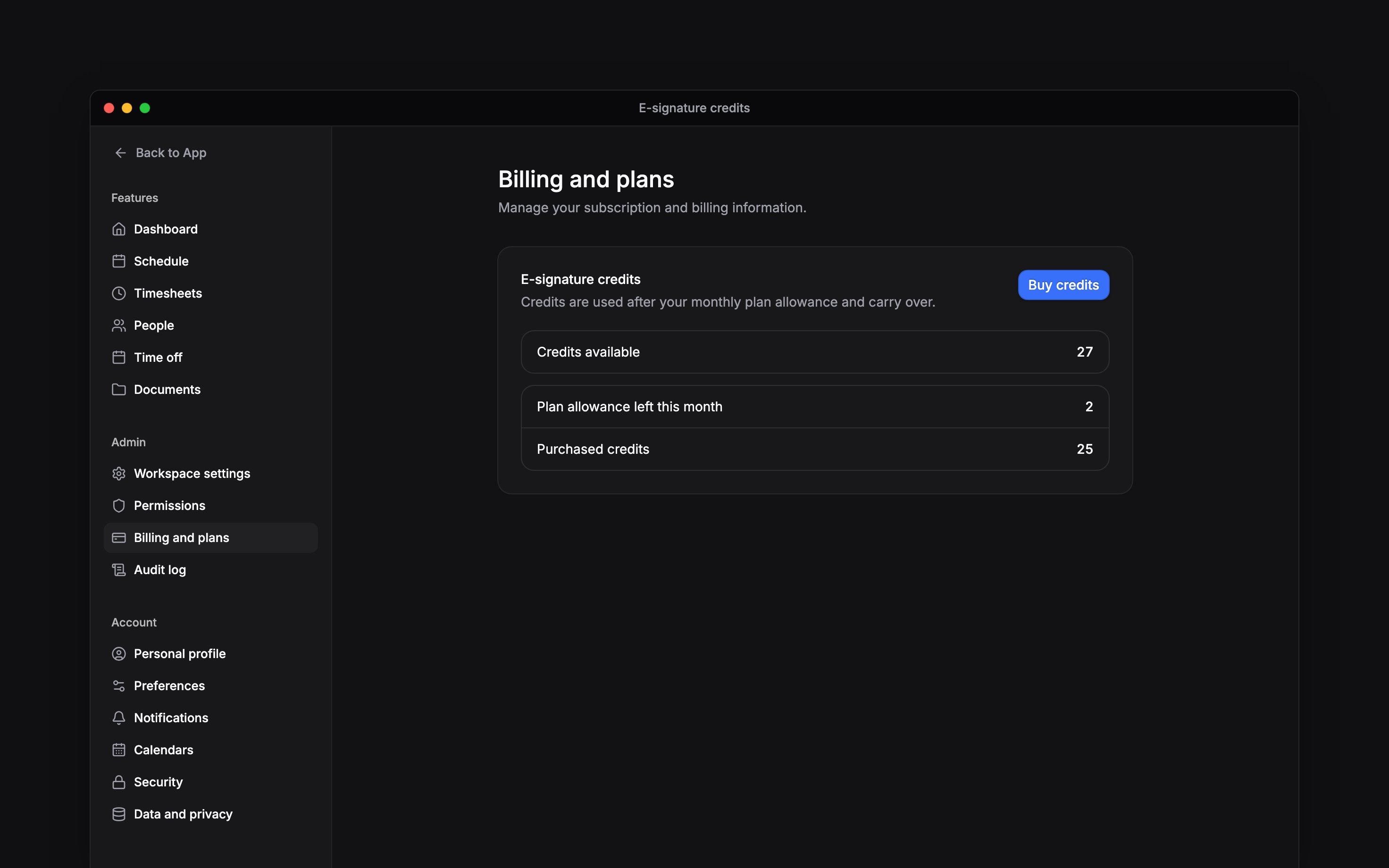Viewport: 1389px width, 868px height.
Task: Click the Security lock icon
Action: [119, 783]
